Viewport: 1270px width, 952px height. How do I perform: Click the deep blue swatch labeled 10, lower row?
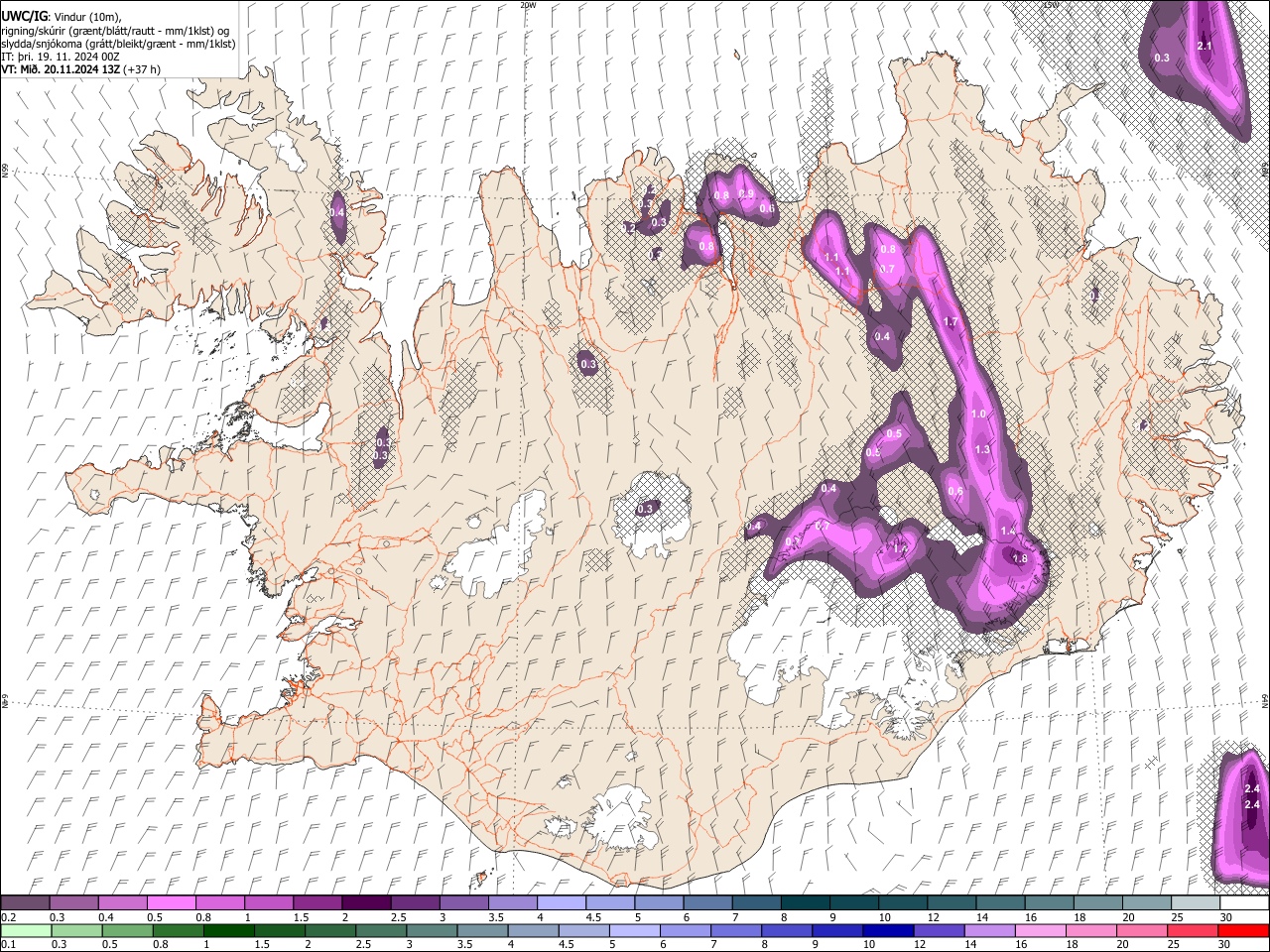click(x=888, y=930)
